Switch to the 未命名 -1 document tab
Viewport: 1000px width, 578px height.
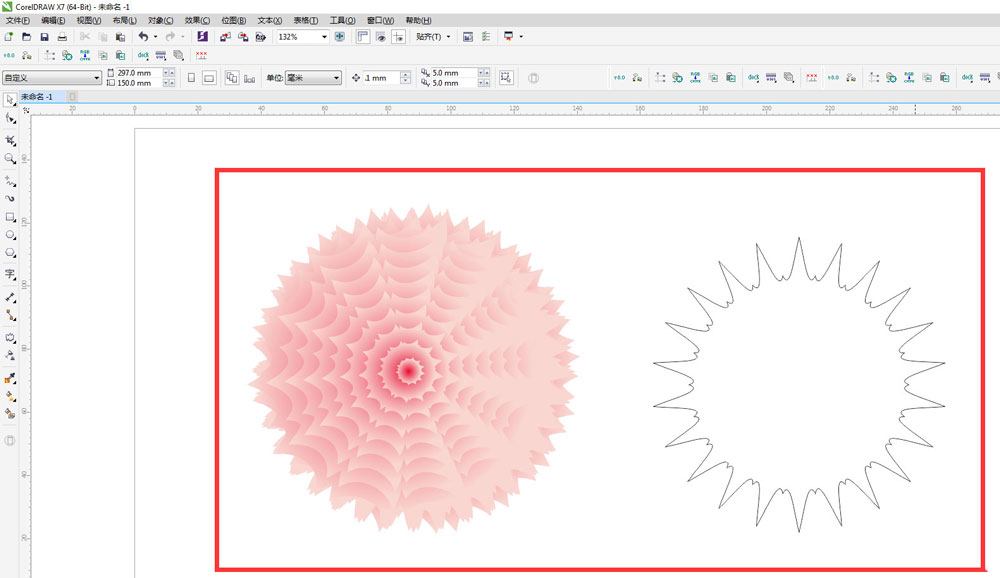pyautogui.click(x=42, y=96)
